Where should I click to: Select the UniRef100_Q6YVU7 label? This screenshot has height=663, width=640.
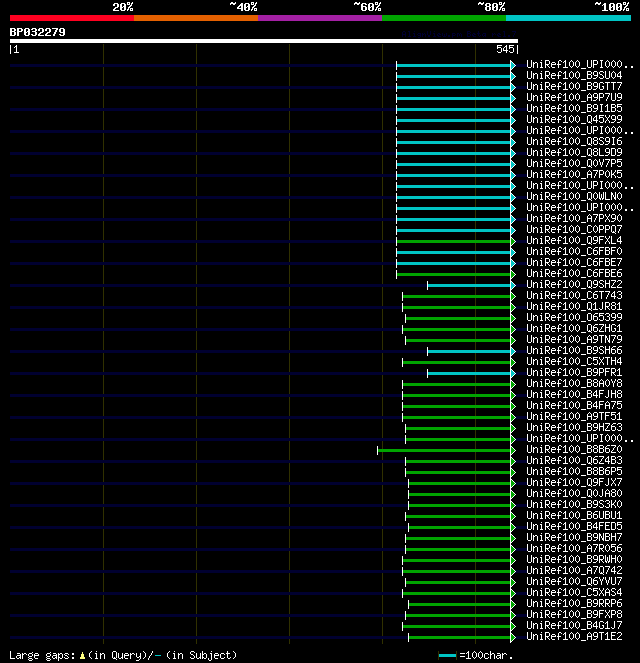point(574,581)
